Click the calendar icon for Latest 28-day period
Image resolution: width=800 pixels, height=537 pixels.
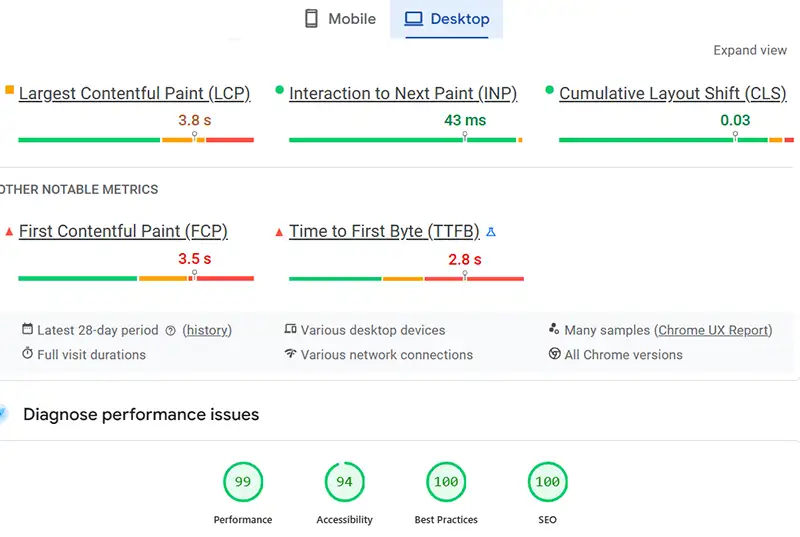28,330
